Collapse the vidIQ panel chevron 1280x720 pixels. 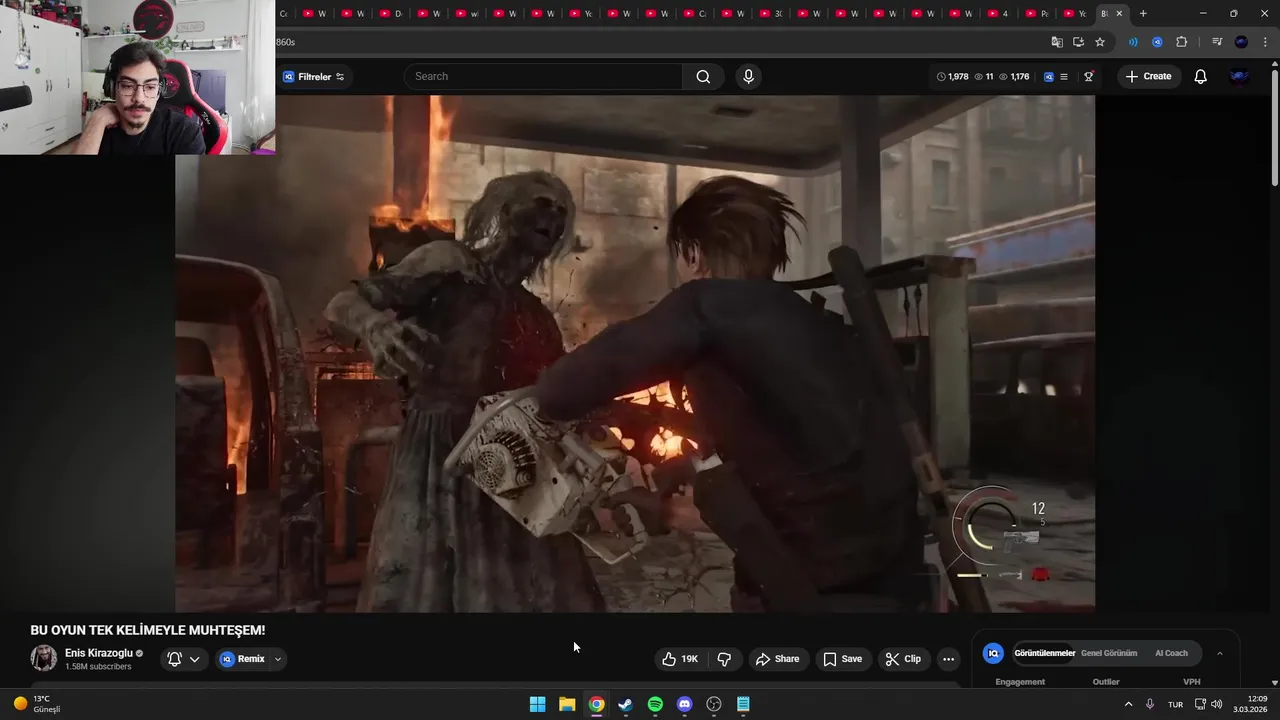[1219, 653]
